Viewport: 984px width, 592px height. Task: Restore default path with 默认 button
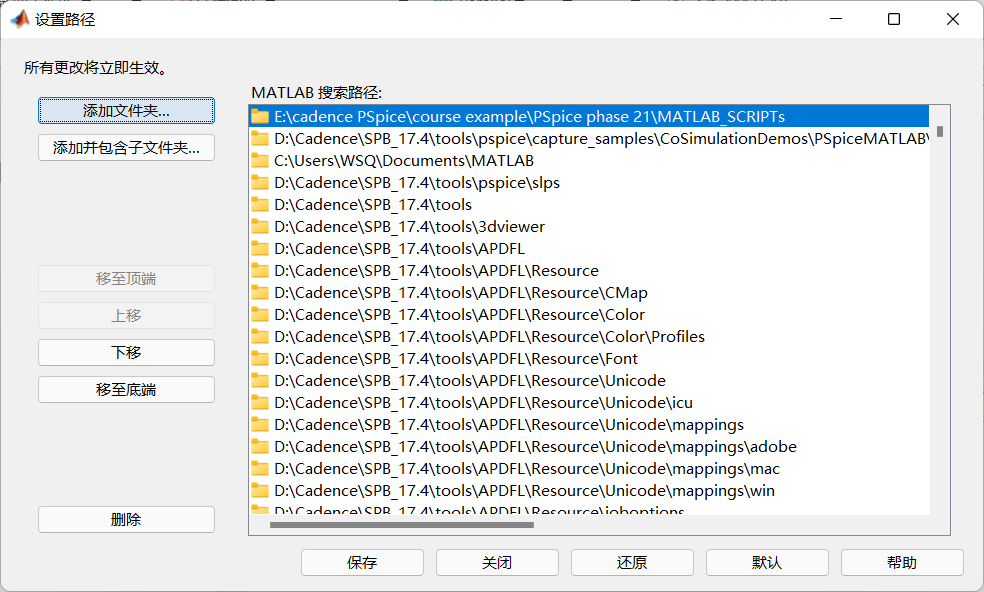coord(767,562)
